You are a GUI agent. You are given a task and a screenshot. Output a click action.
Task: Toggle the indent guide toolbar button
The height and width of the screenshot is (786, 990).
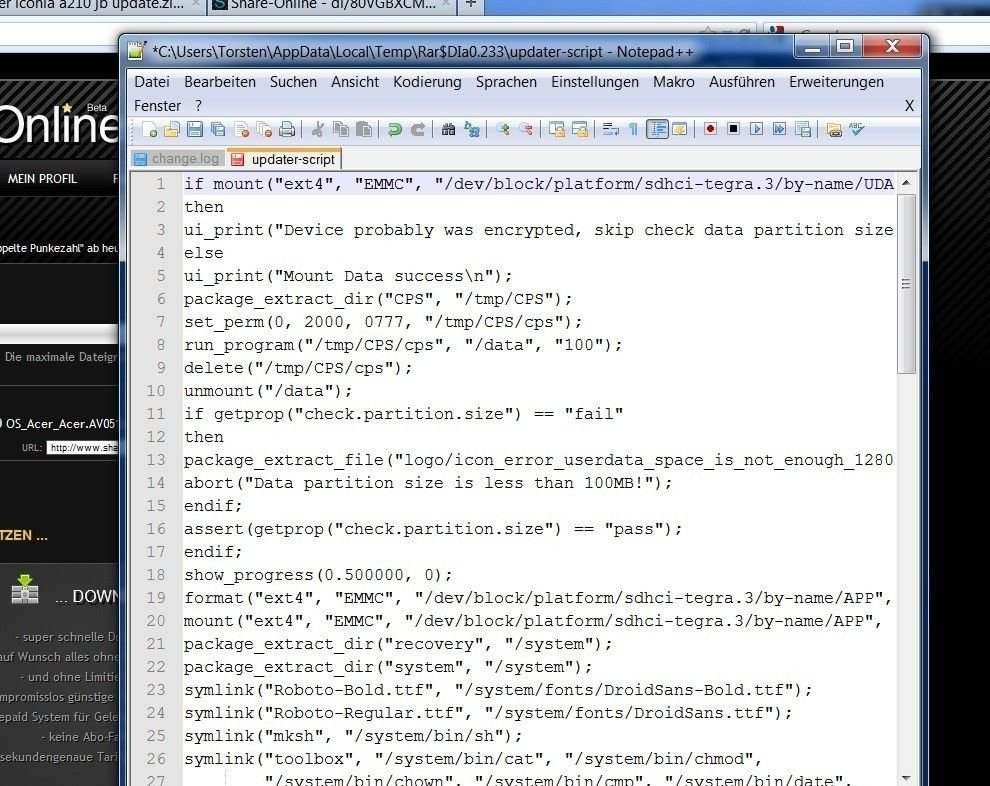657,129
